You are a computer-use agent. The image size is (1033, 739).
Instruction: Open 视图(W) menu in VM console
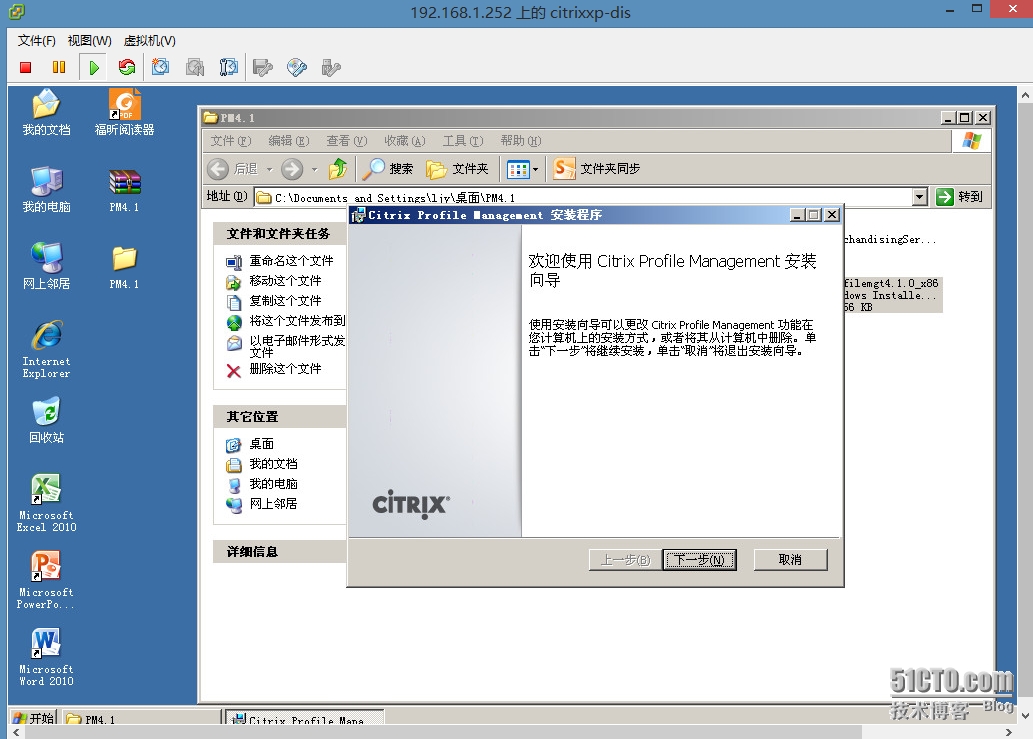(x=90, y=41)
